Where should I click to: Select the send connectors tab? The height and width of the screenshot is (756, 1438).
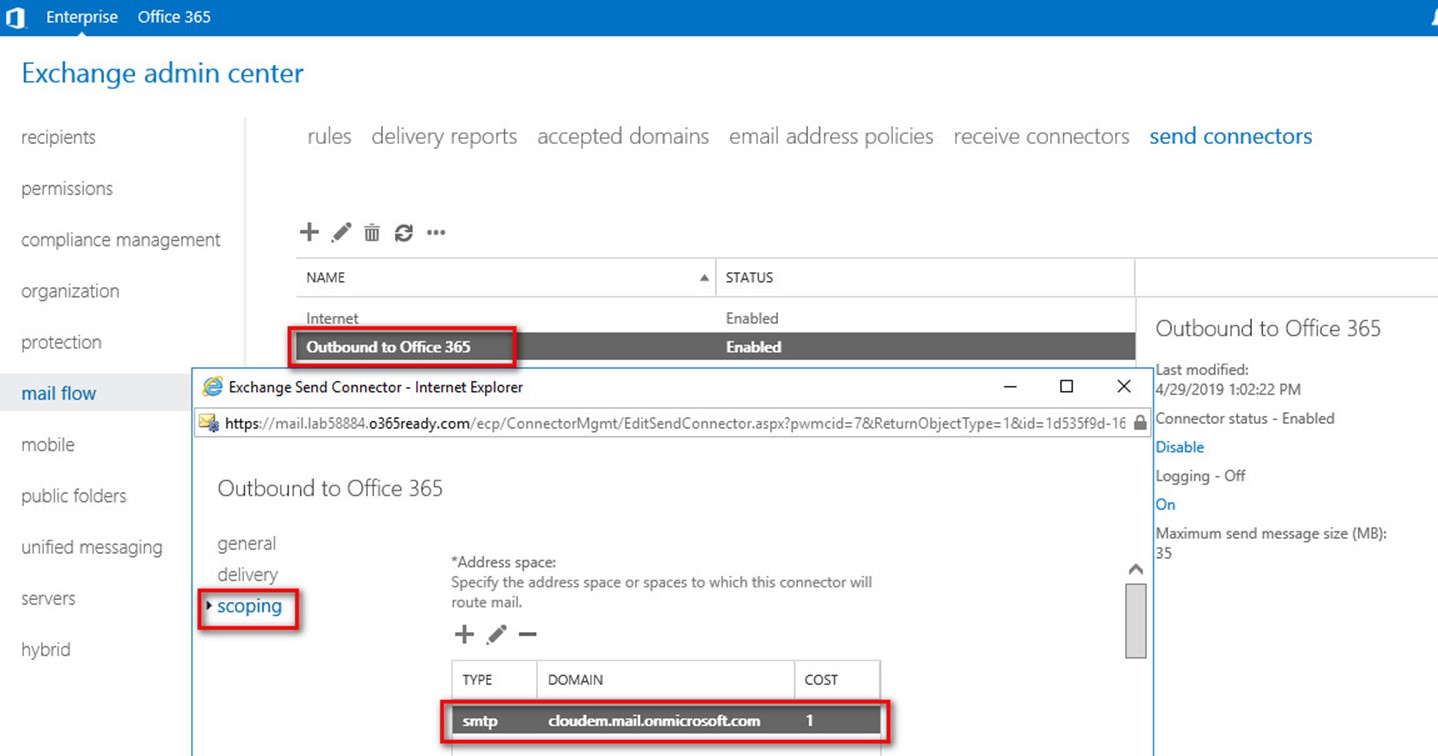tap(1230, 136)
